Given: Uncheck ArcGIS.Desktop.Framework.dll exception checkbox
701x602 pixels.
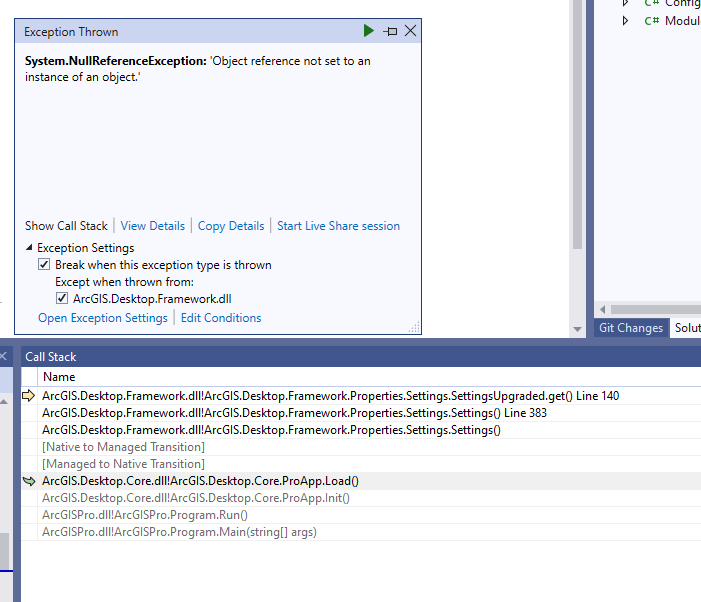Looking at the screenshot, I should (62, 298).
